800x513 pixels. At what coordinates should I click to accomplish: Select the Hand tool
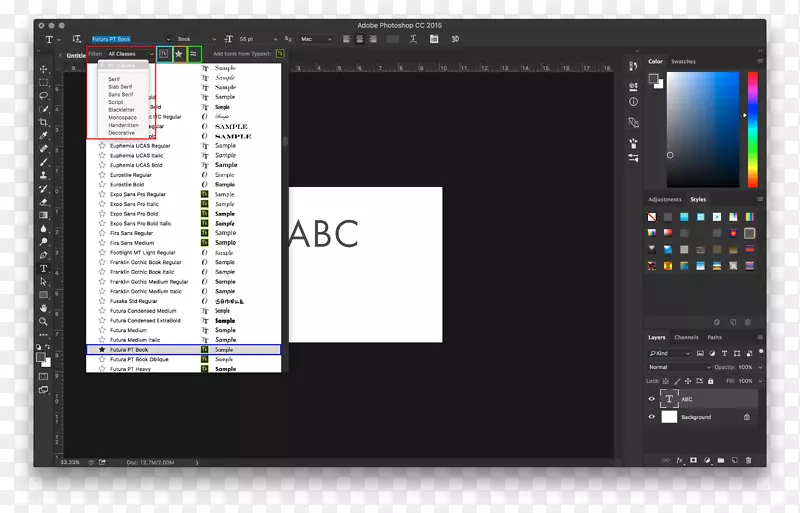(x=43, y=308)
